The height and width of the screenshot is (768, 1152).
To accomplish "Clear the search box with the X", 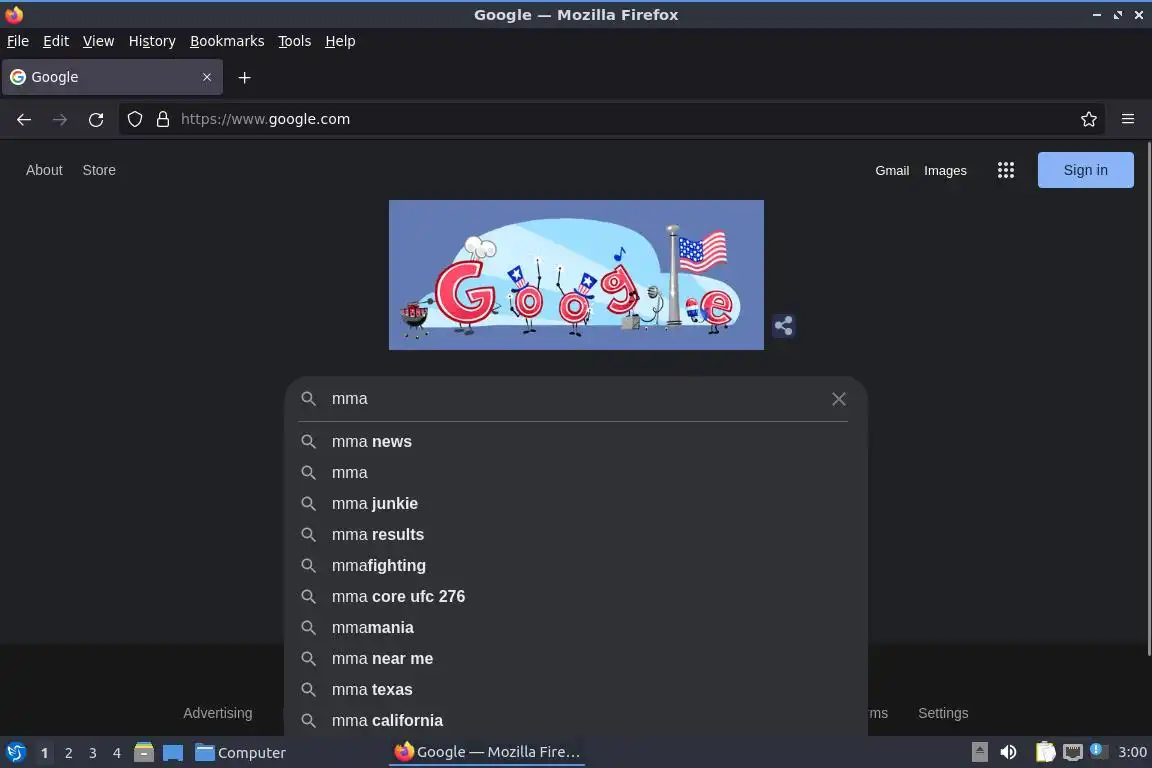I will point(838,399).
